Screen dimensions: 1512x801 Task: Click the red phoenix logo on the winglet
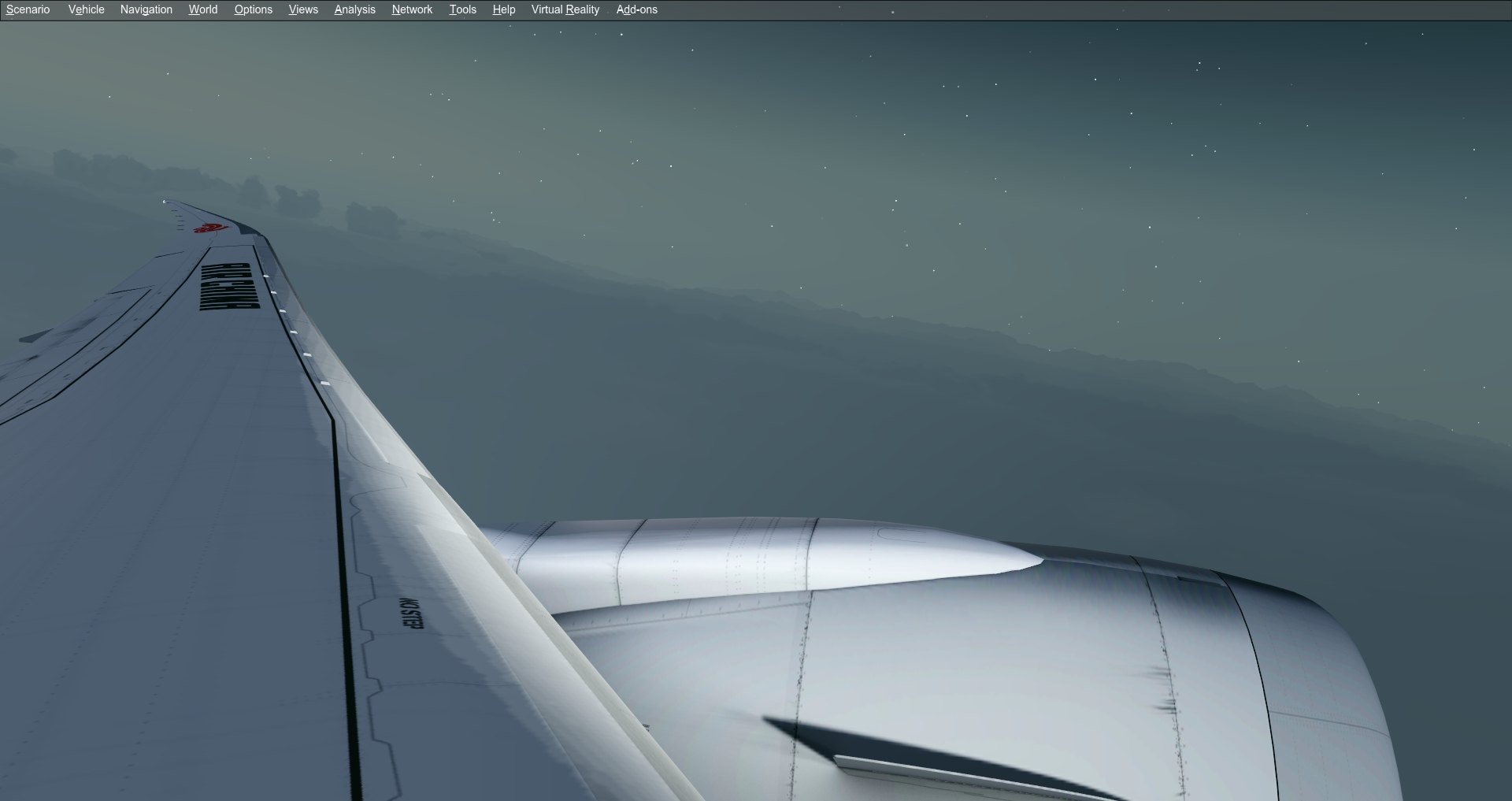pos(209,228)
